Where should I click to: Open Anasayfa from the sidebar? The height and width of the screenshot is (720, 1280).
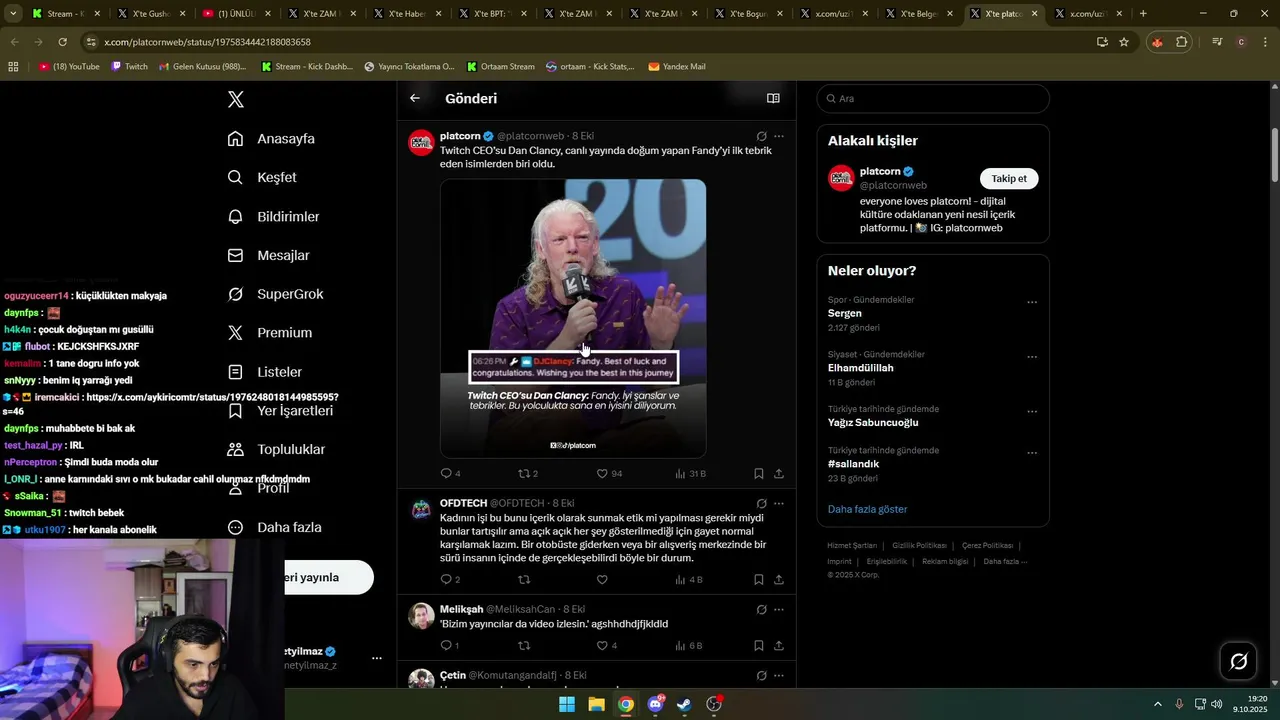271,139
